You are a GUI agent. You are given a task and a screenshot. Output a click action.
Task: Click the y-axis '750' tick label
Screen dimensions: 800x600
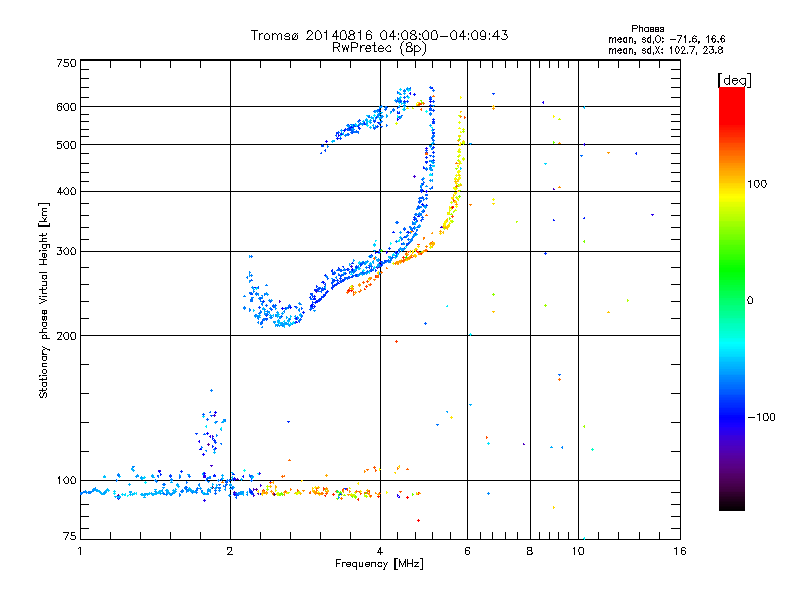[x=66, y=63]
